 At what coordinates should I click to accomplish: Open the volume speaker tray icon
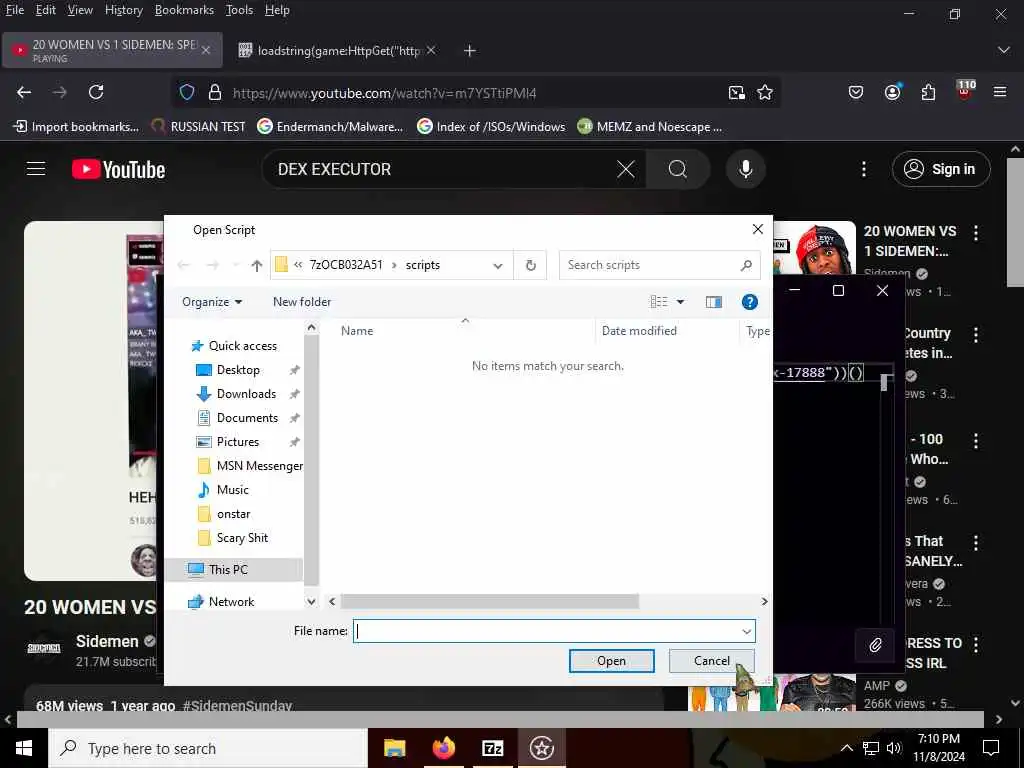pyautogui.click(x=894, y=748)
